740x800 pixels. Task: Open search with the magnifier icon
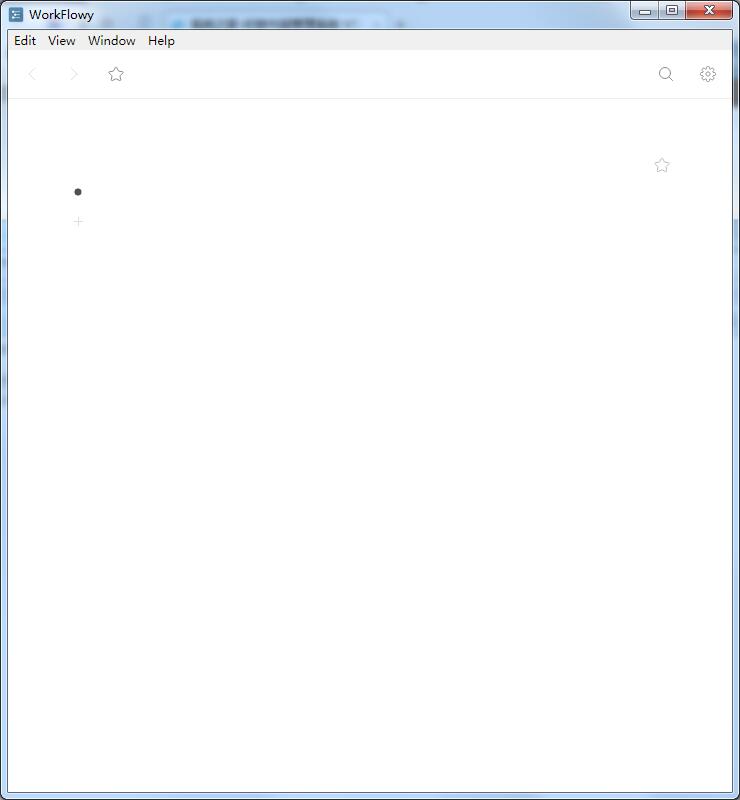pyautogui.click(x=666, y=74)
